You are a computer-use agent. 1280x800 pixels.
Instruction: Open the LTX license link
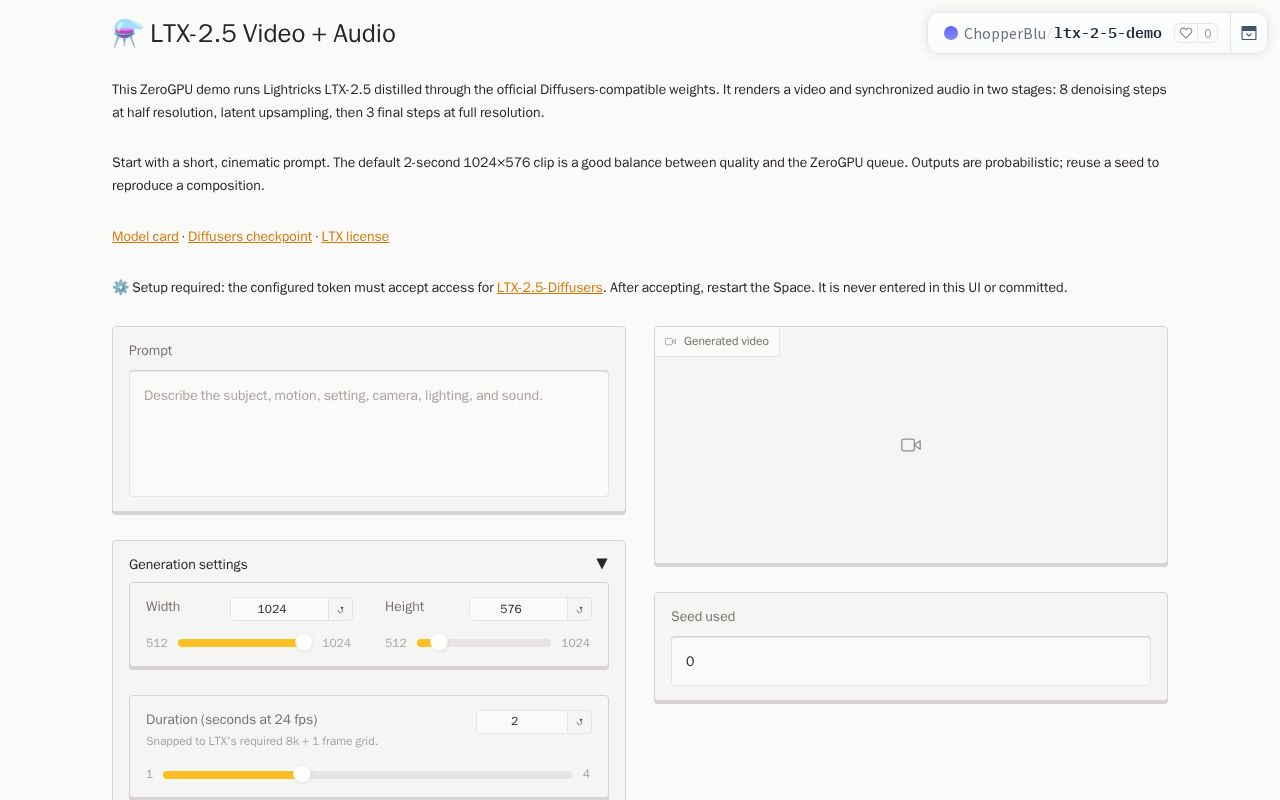pos(355,237)
